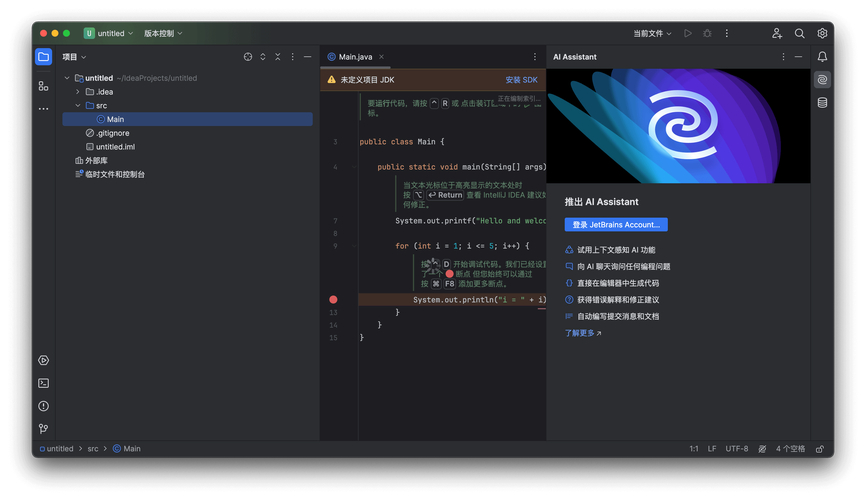This screenshot has height=500, width=866.
Task: Click Main breadcrumb in status bar
Action: pyautogui.click(x=127, y=449)
